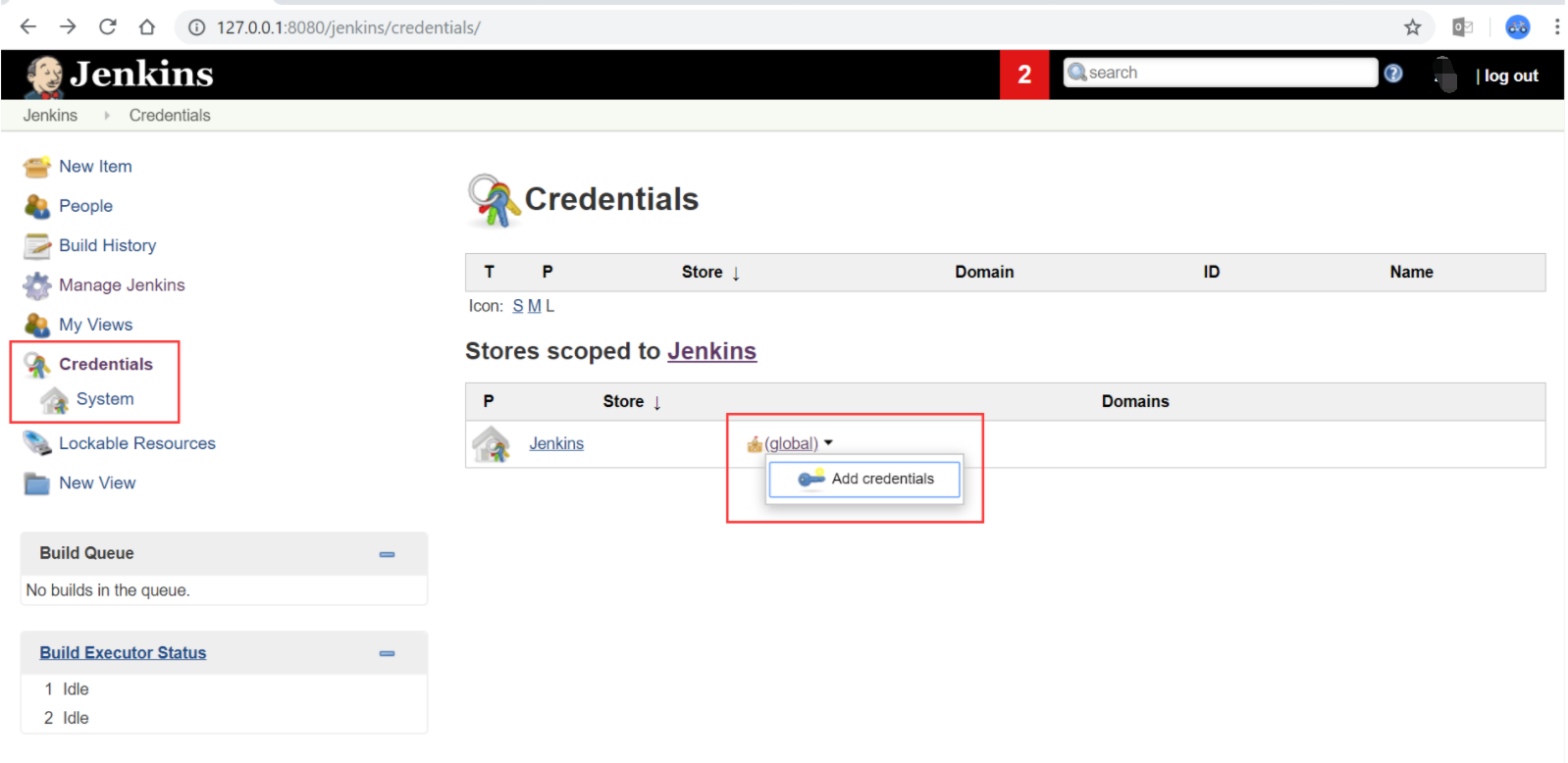Viewport: 1568px width, 763px height.
Task: Open New Item from sidebar
Action: click(95, 167)
